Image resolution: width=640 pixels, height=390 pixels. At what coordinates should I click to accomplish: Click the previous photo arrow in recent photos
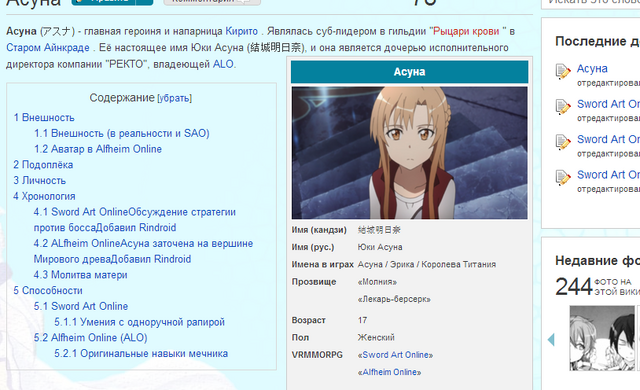551,339
